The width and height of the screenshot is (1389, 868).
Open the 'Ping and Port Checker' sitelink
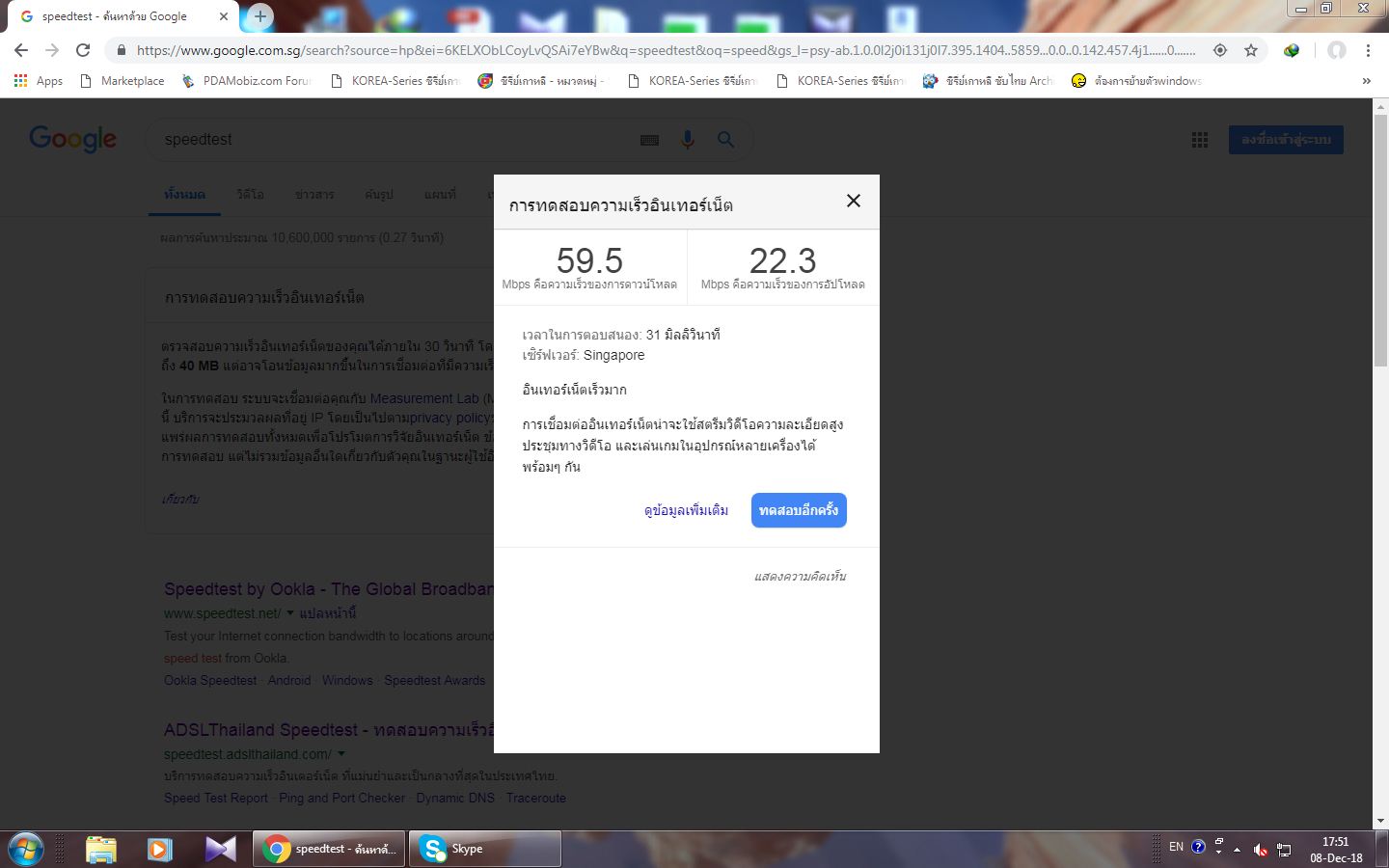tap(342, 798)
